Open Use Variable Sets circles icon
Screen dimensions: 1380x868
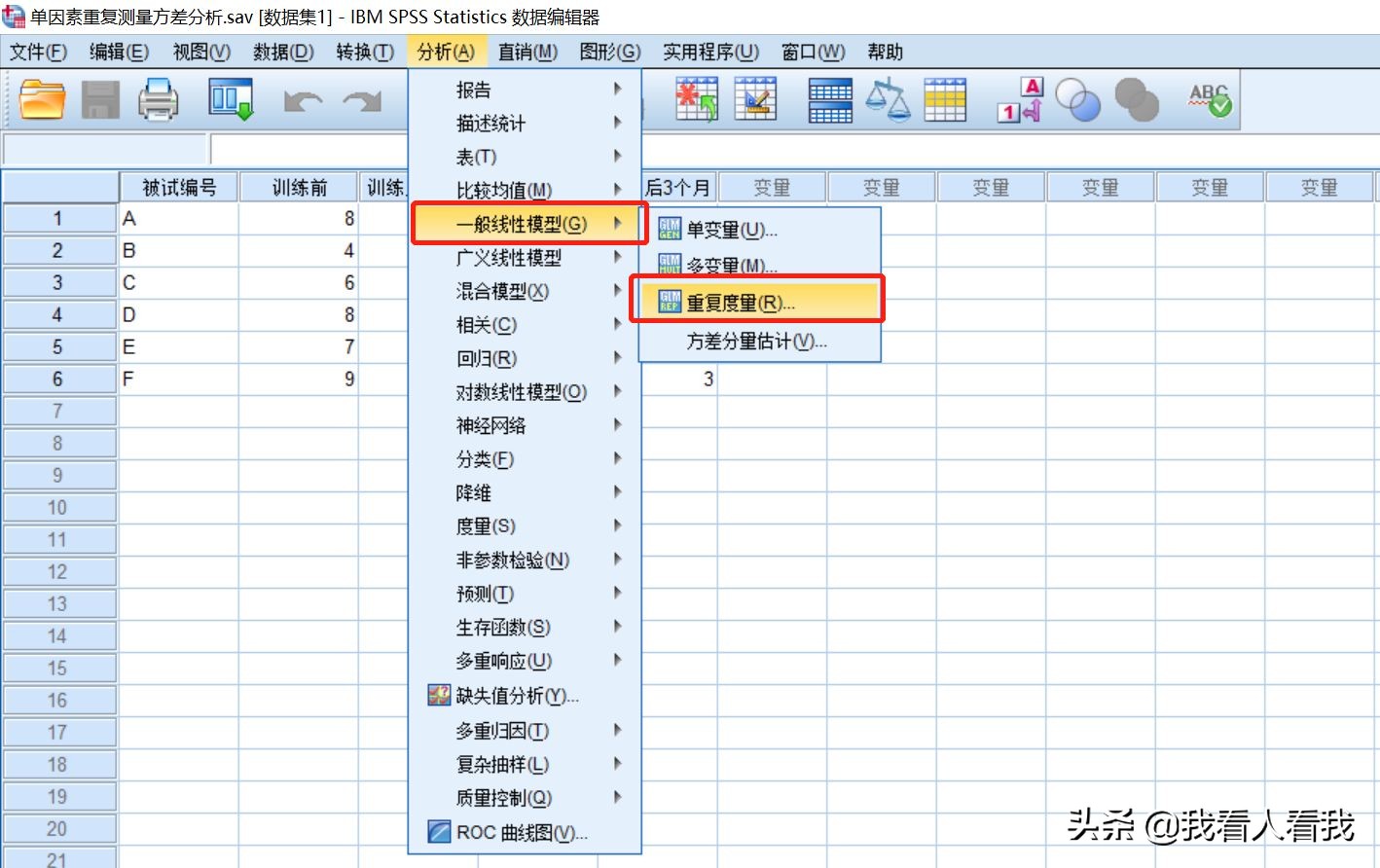point(1078,99)
